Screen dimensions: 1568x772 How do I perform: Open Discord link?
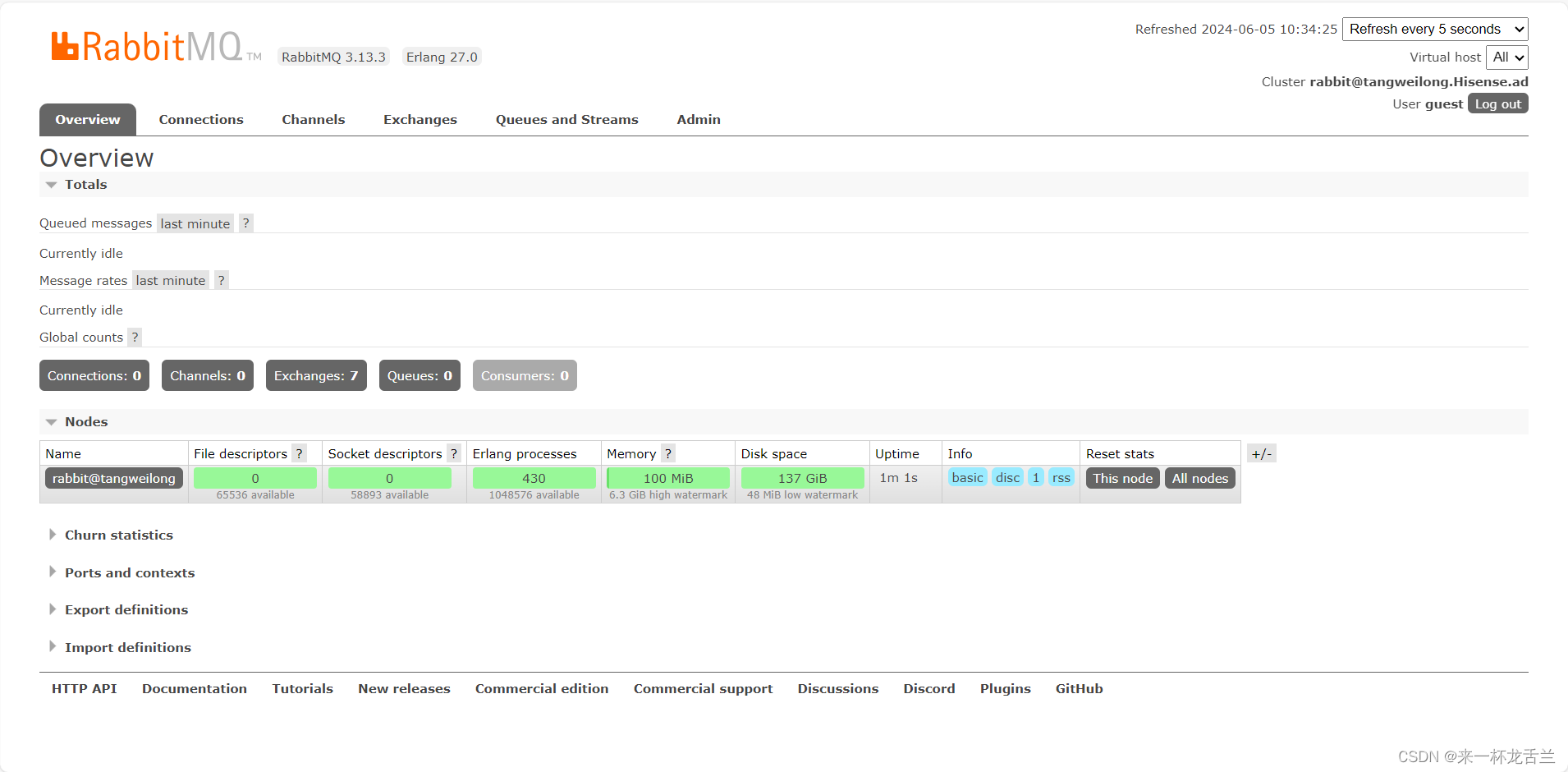click(929, 689)
